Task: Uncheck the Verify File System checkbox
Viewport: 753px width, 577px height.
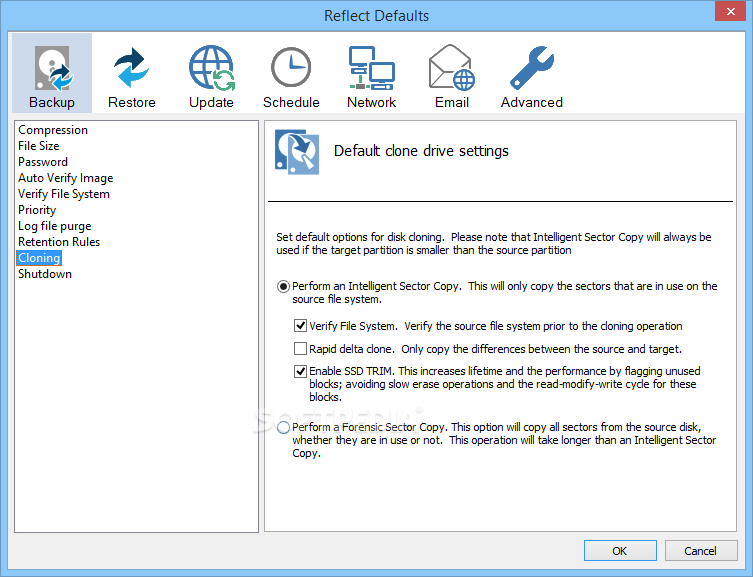Action: pos(300,326)
